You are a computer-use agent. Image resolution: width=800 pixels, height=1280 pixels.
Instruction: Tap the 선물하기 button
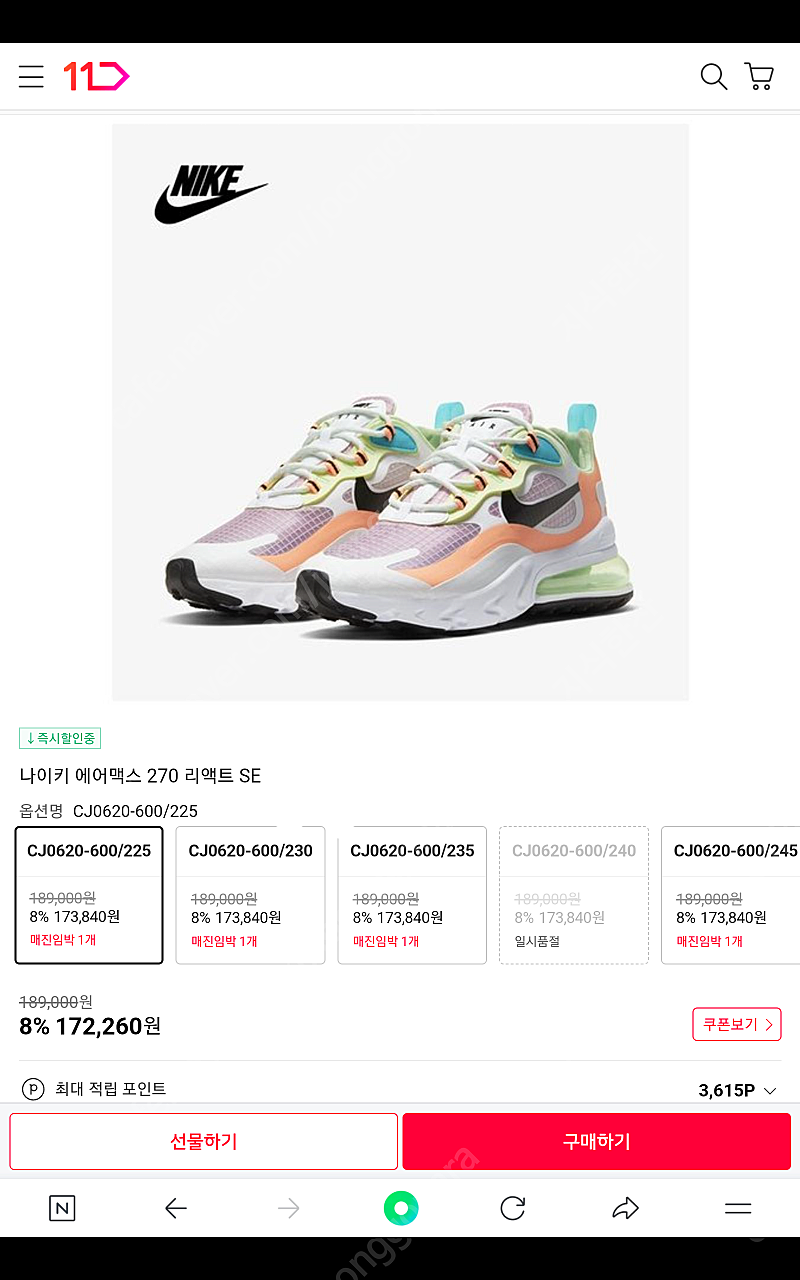(204, 1141)
